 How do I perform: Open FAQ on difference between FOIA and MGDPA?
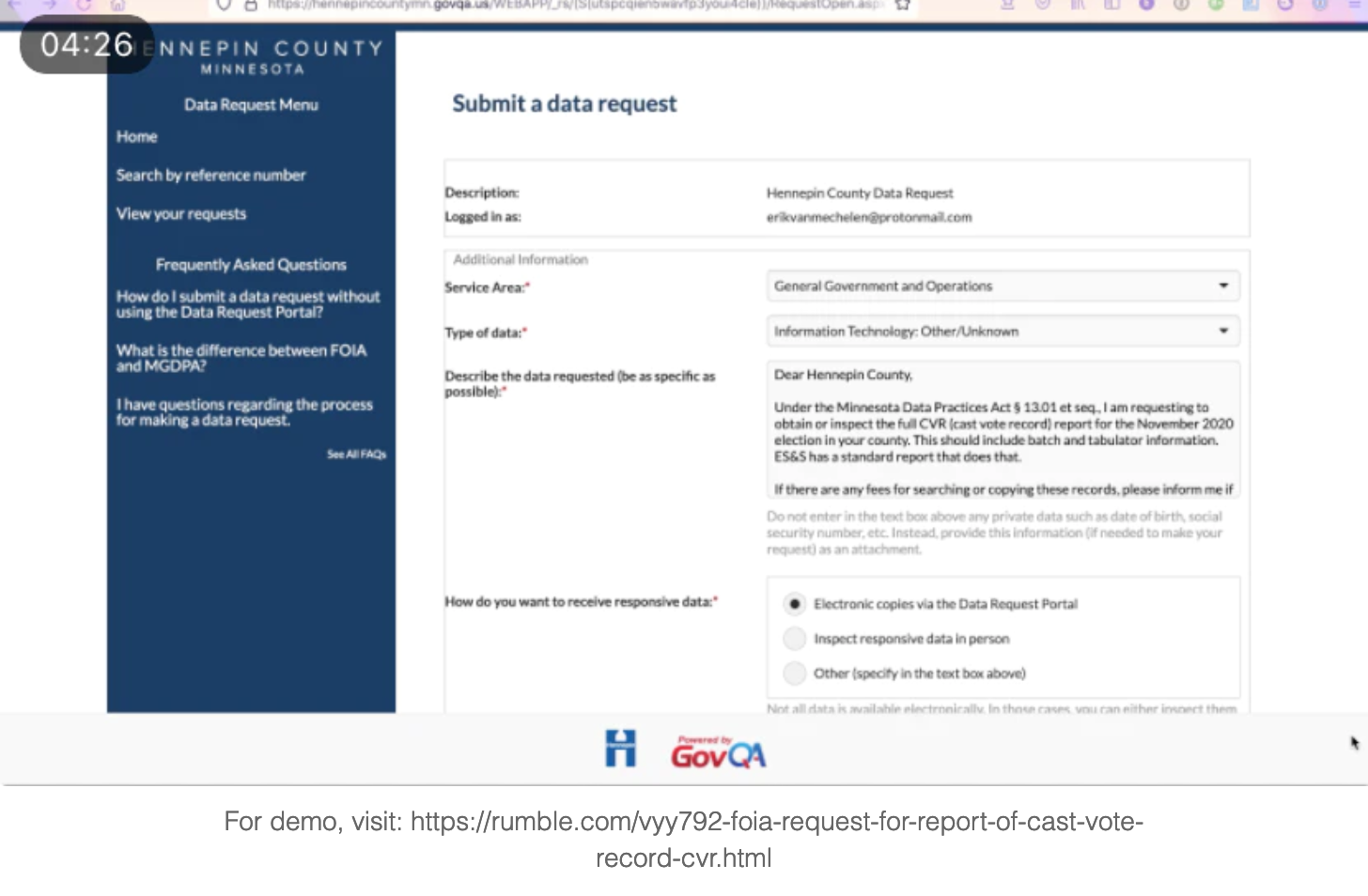coord(241,358)
